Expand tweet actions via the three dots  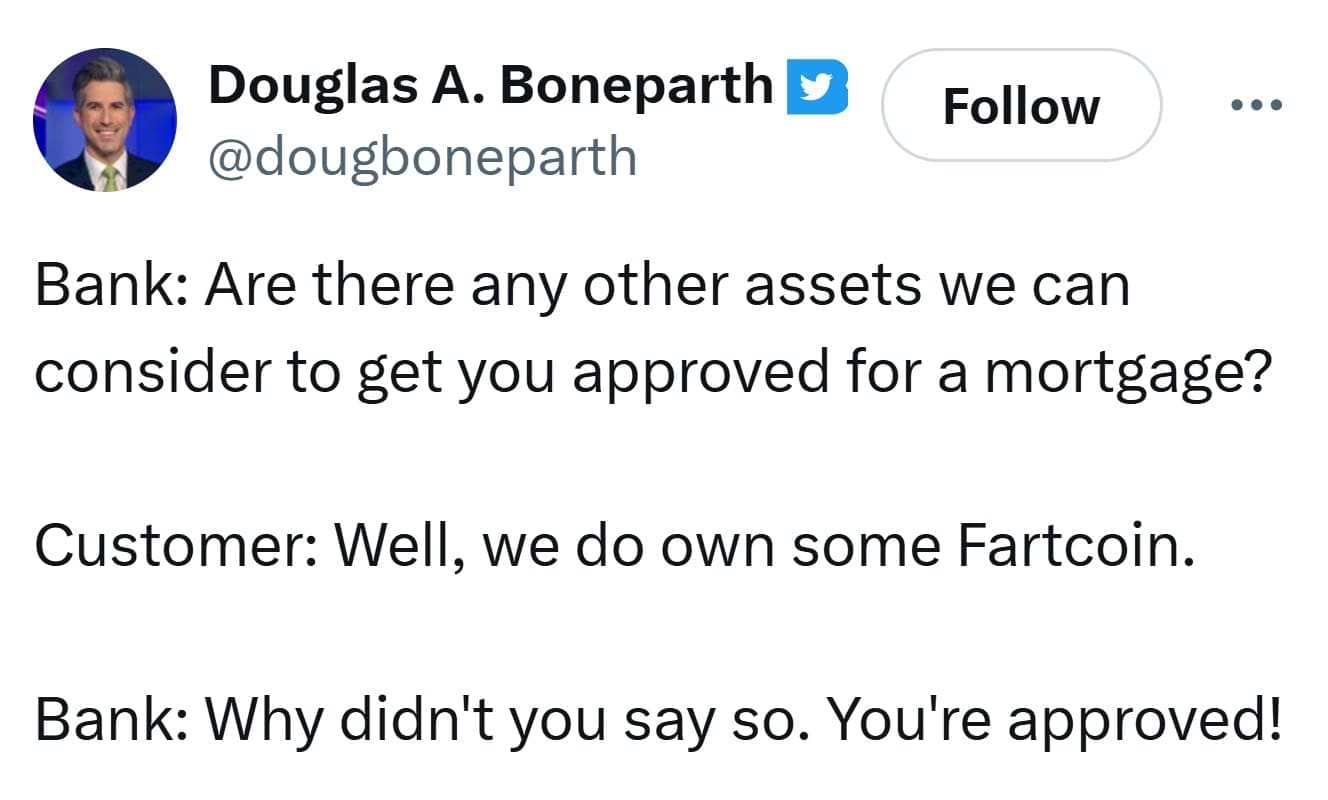(1256, 103)
